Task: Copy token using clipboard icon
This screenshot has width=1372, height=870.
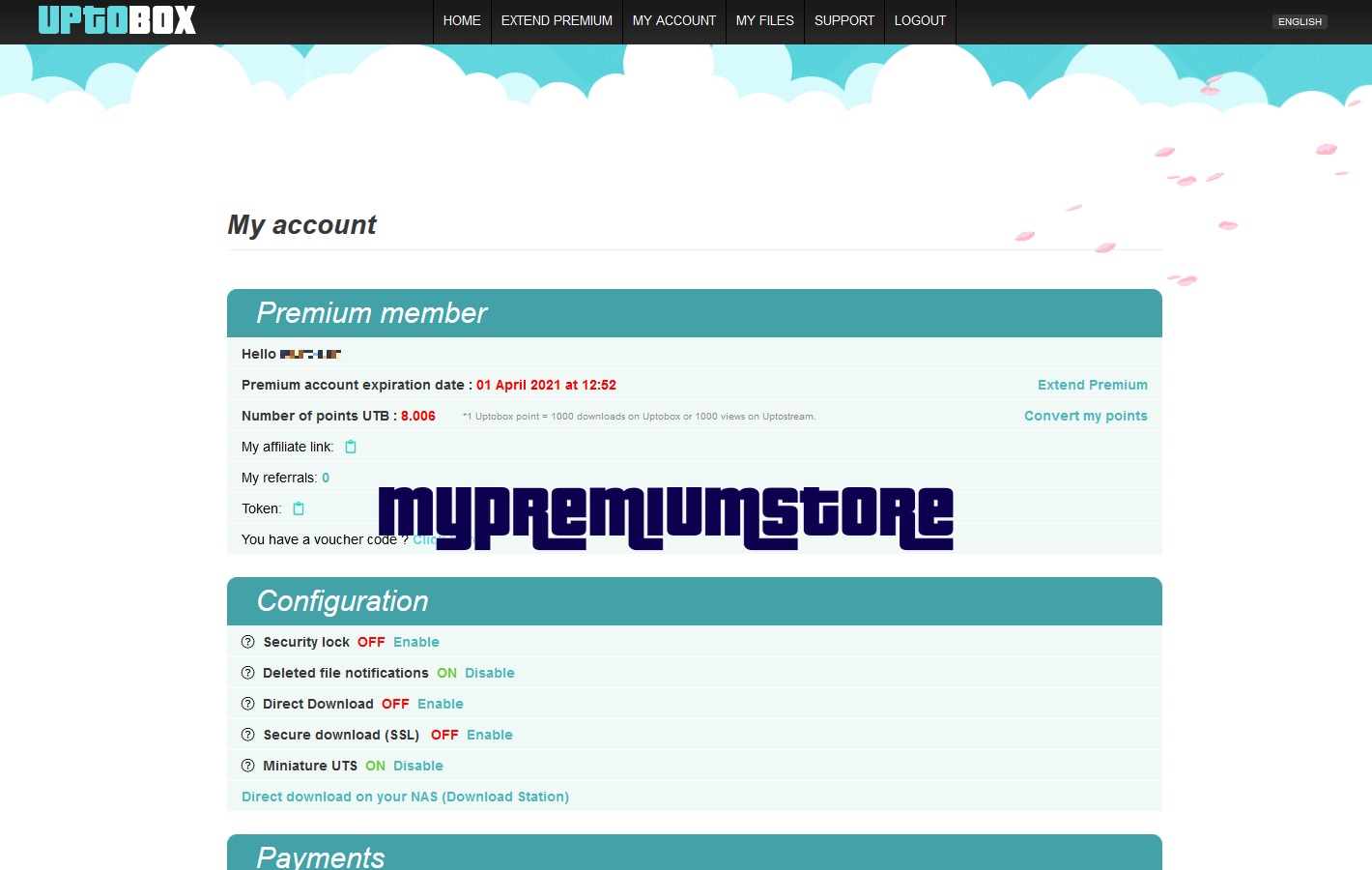Action: [299, 508]
